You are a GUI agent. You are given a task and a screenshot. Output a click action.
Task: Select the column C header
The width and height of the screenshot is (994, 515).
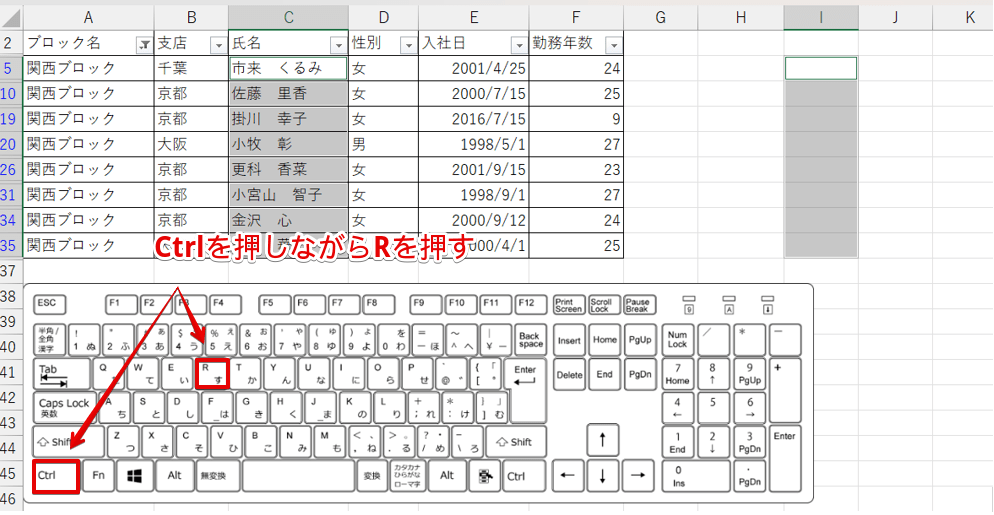point(288,17)
